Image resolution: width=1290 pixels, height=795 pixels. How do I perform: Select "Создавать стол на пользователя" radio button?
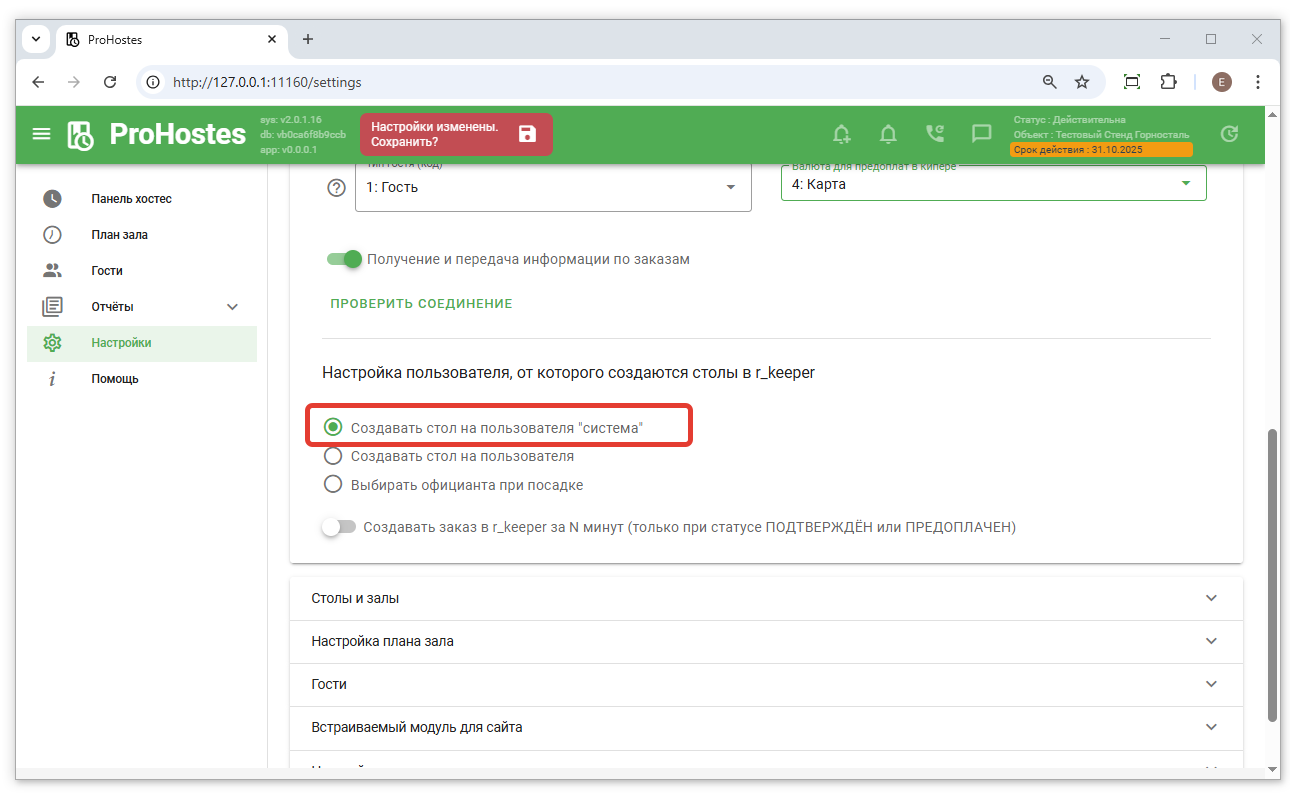pos(333,456)
